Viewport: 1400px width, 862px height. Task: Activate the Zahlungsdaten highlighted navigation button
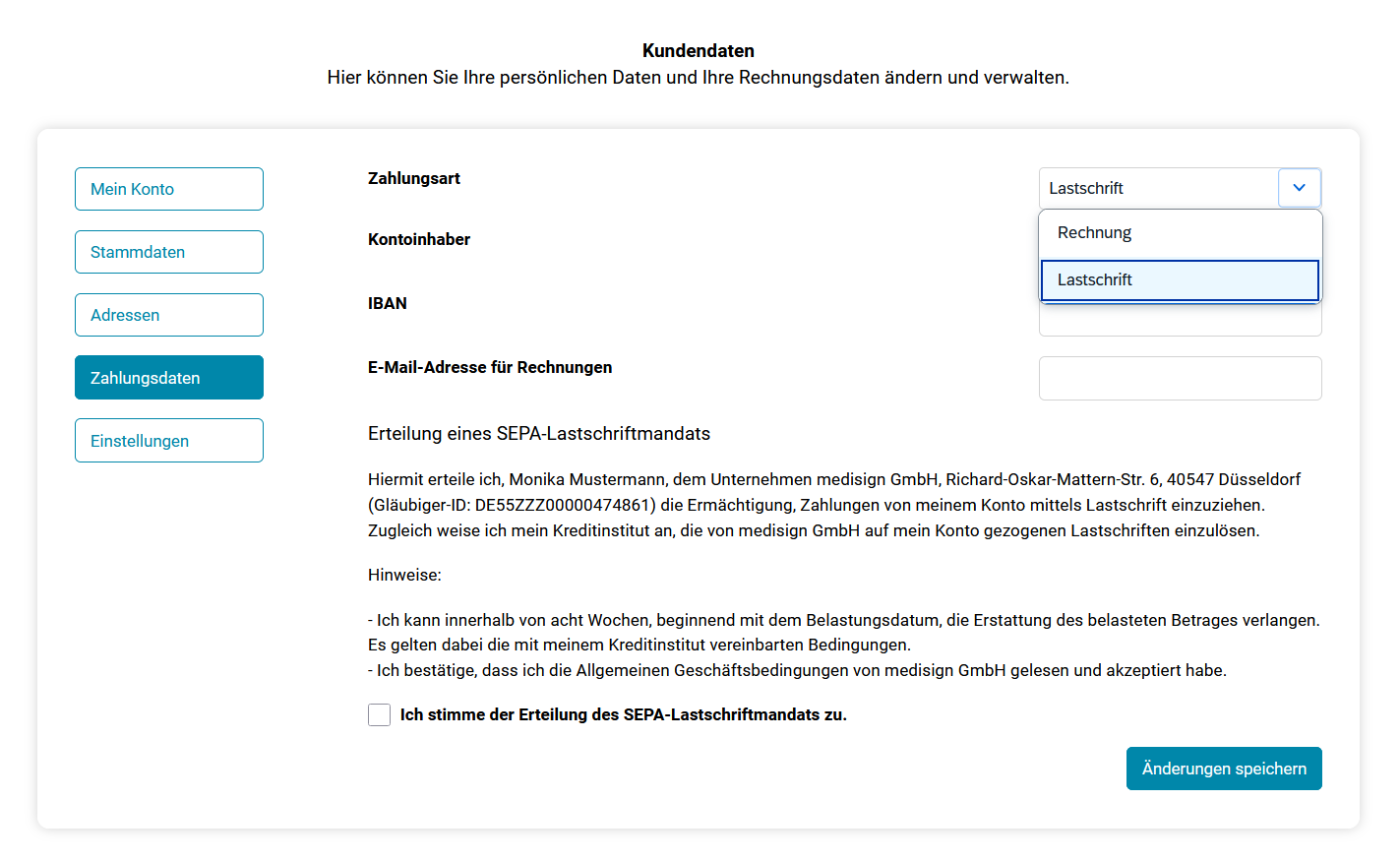click(x=168, y=377)
